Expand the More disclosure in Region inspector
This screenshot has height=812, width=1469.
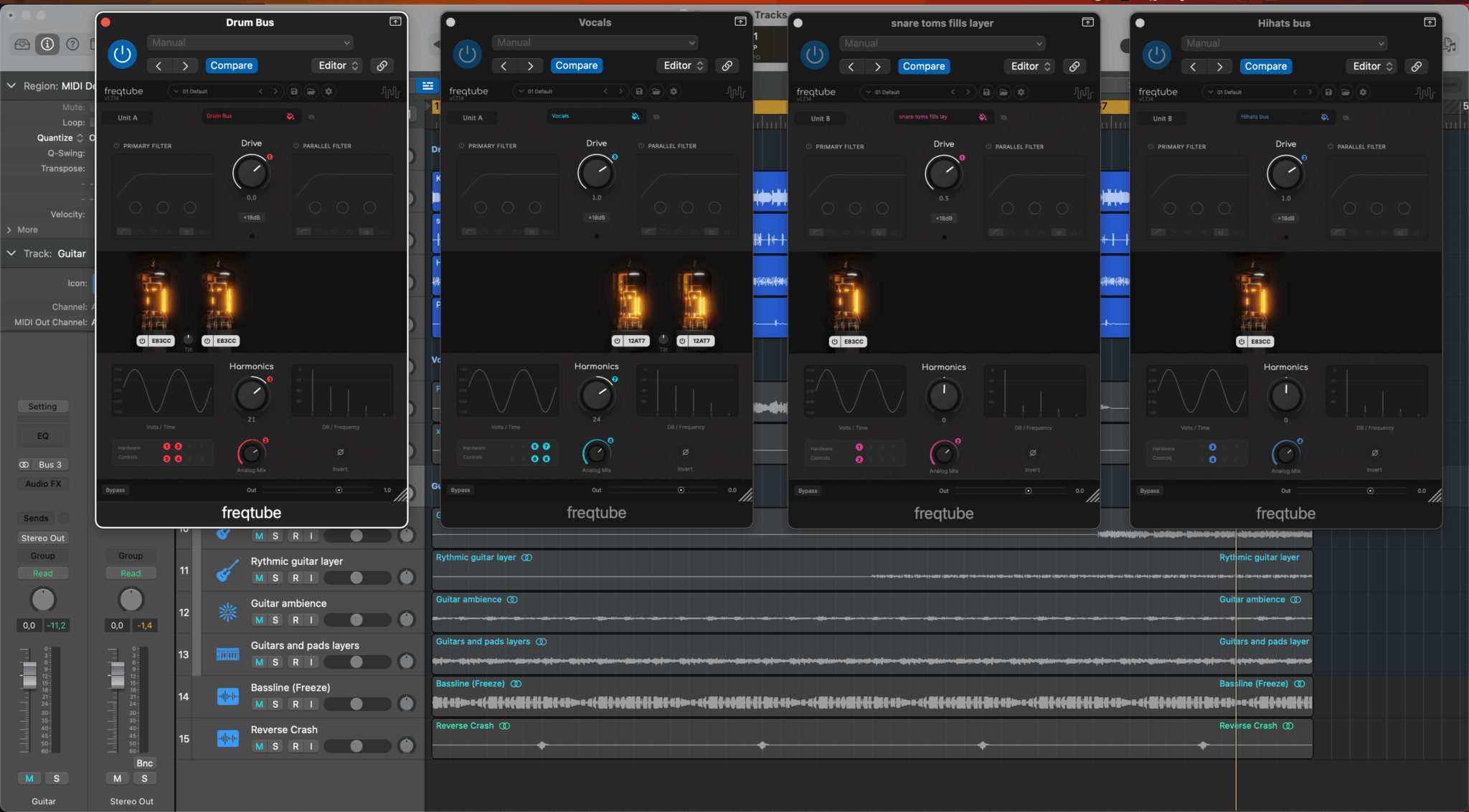click(x=9, y=230)
